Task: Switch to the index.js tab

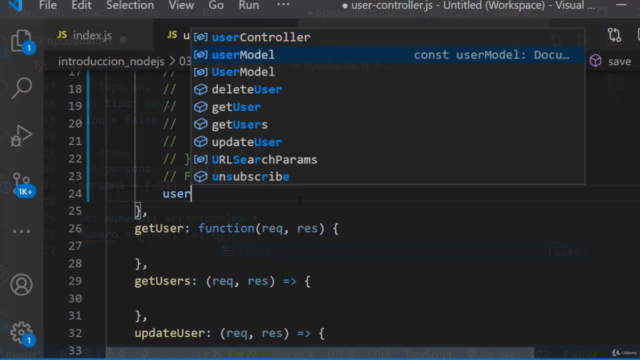Action: 92,36
